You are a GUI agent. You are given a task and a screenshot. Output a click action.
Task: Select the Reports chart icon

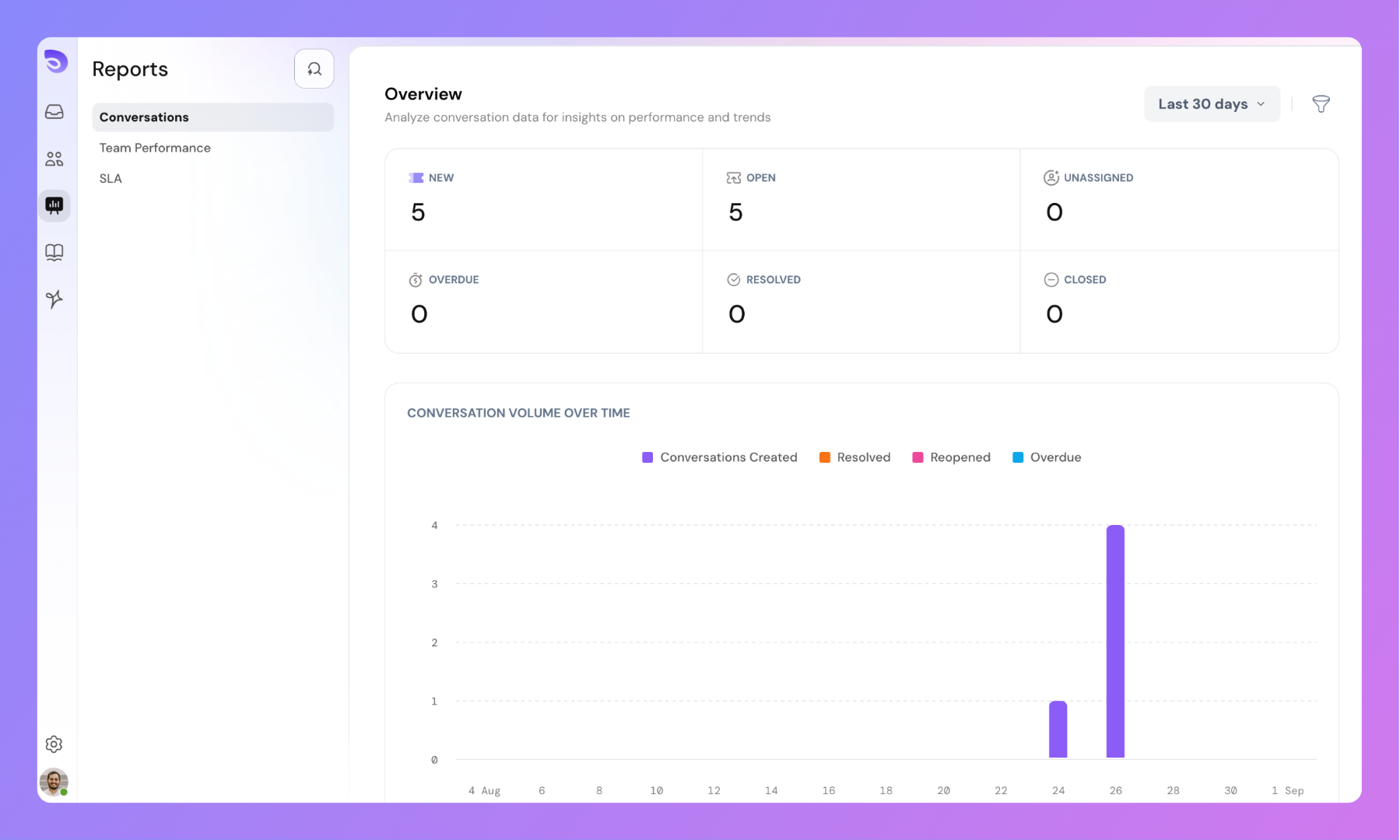click(54, 205)
